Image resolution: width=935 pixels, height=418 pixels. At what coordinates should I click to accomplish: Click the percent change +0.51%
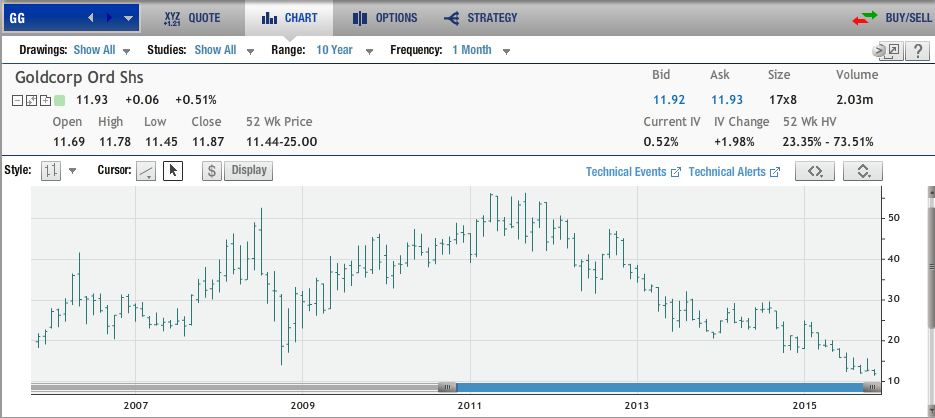196,100
